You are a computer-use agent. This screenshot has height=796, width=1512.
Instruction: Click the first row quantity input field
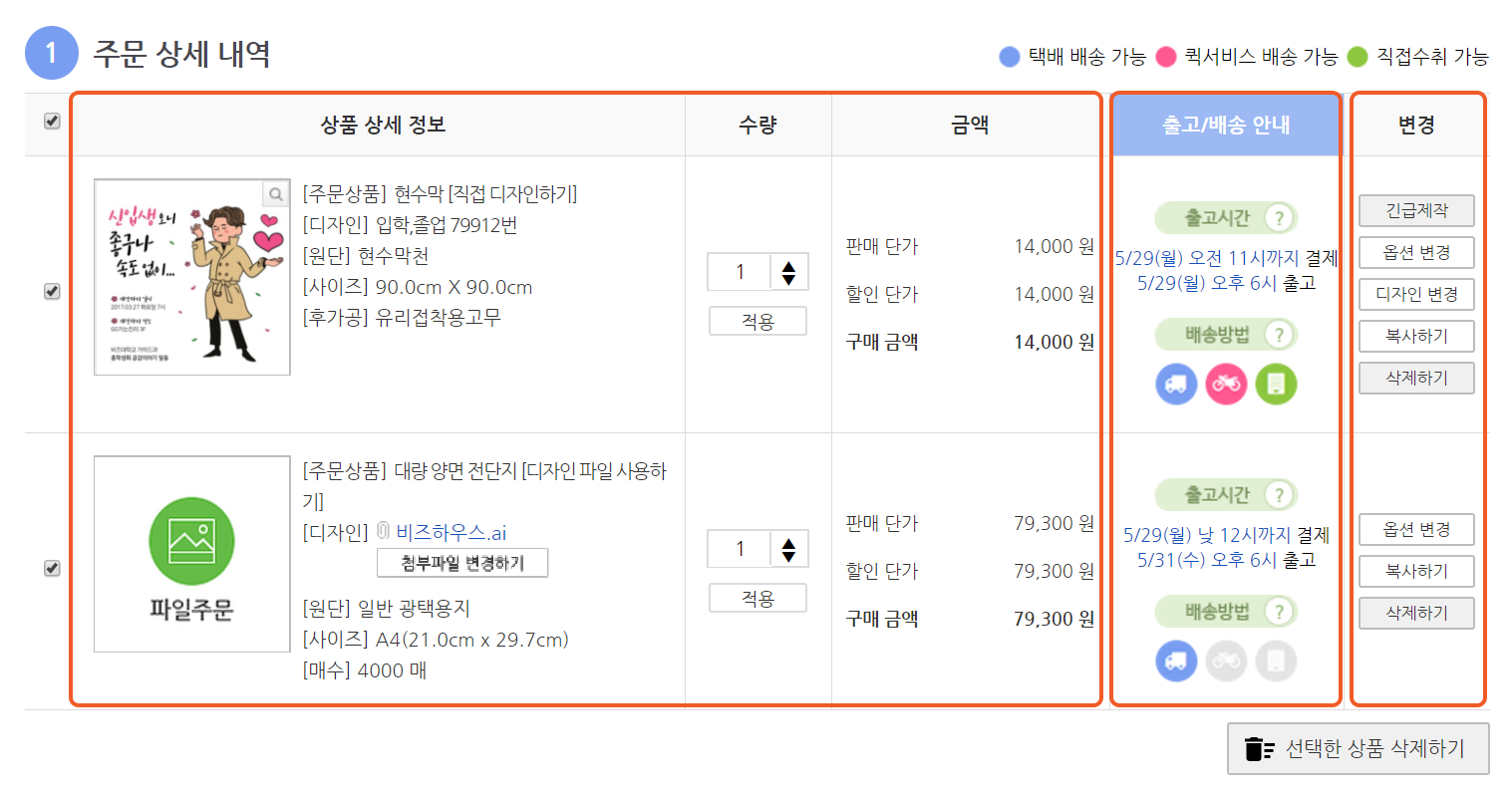tap(740, 272)
